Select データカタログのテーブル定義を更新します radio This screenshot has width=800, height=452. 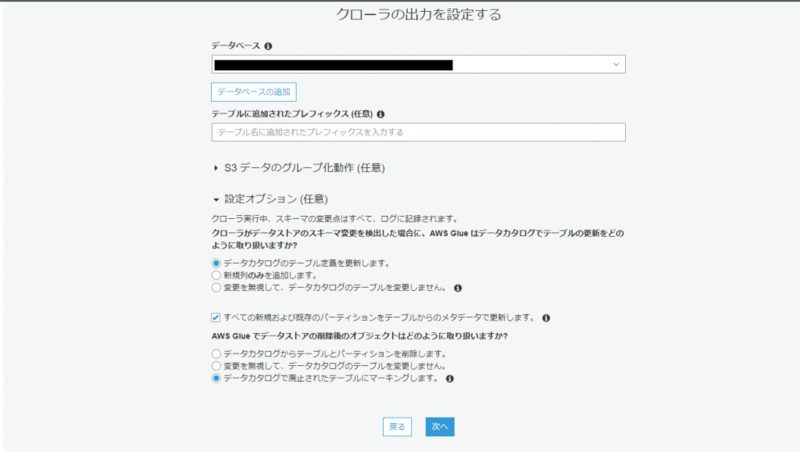point(216,263)
